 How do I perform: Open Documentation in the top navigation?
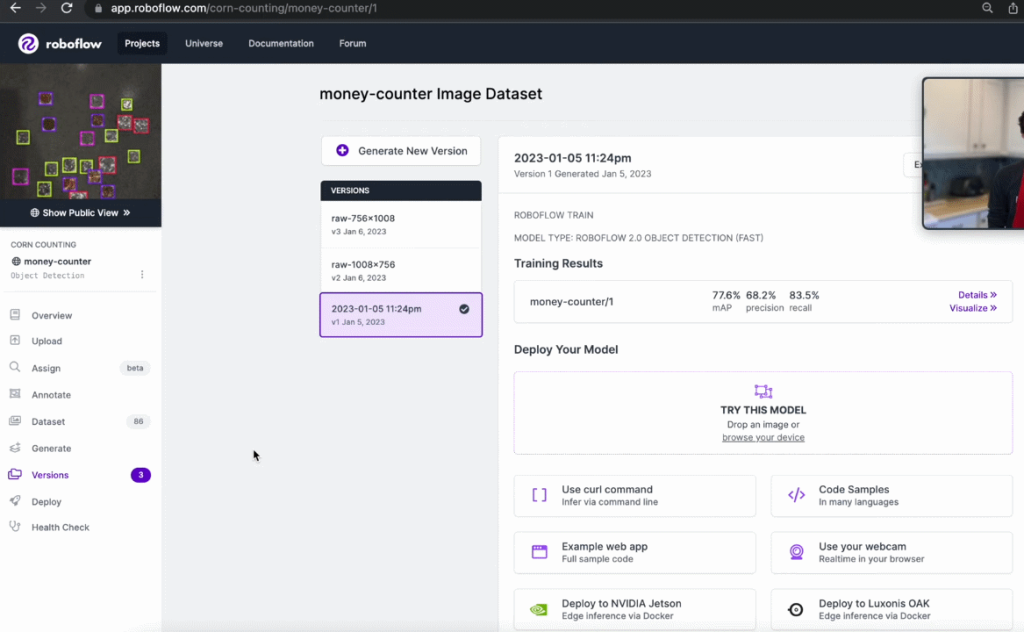tap(281, 44)
